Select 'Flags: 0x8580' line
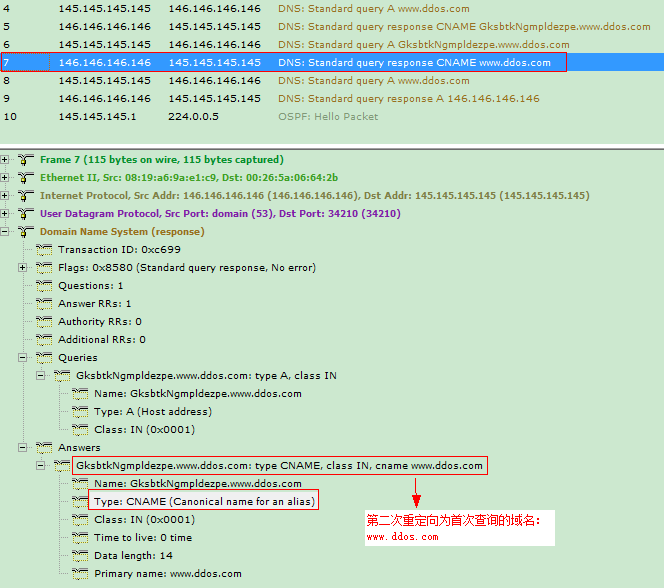Screen dimensions: 664x588 187,268
